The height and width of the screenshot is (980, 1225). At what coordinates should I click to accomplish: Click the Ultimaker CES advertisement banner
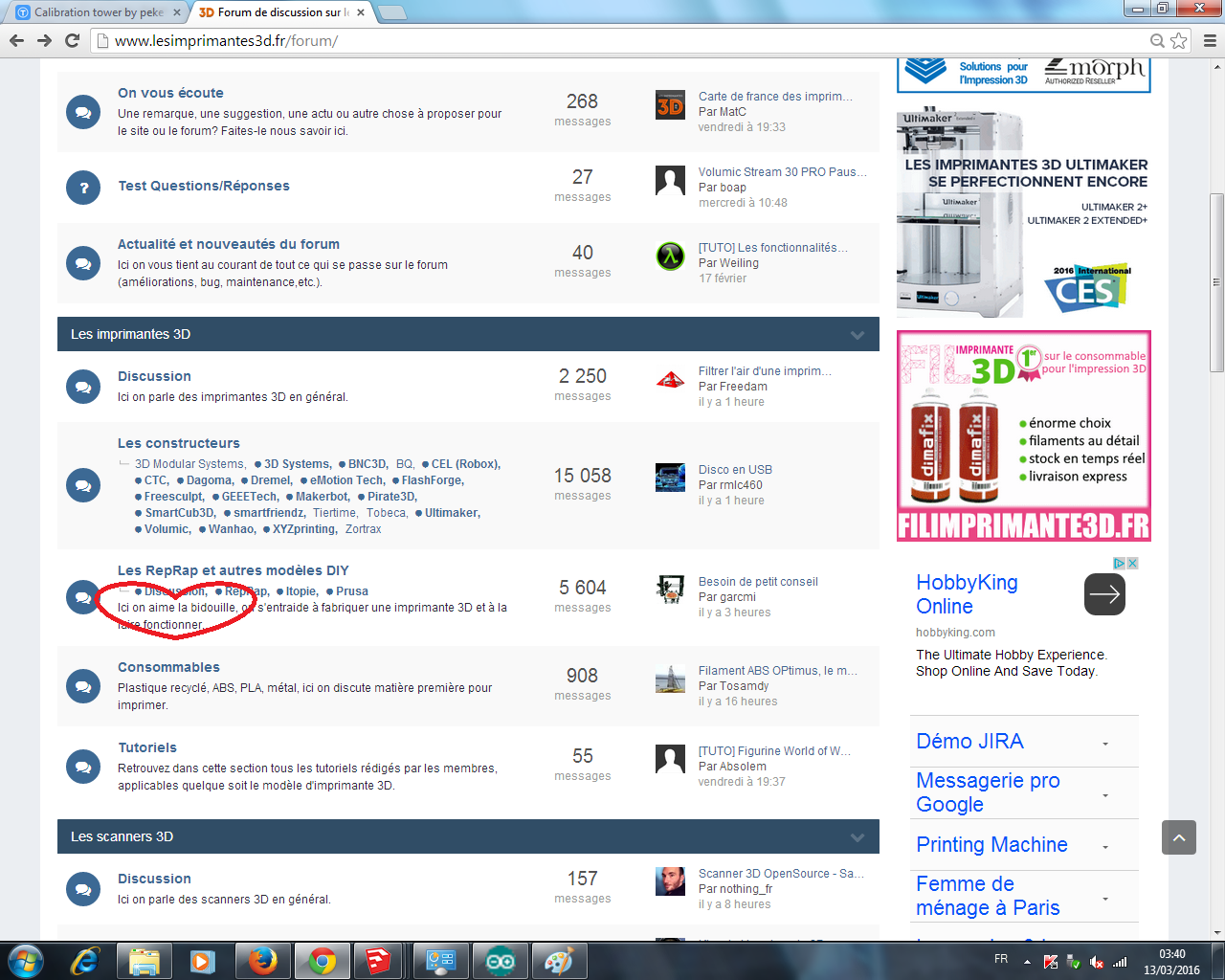pos(1023,212)
